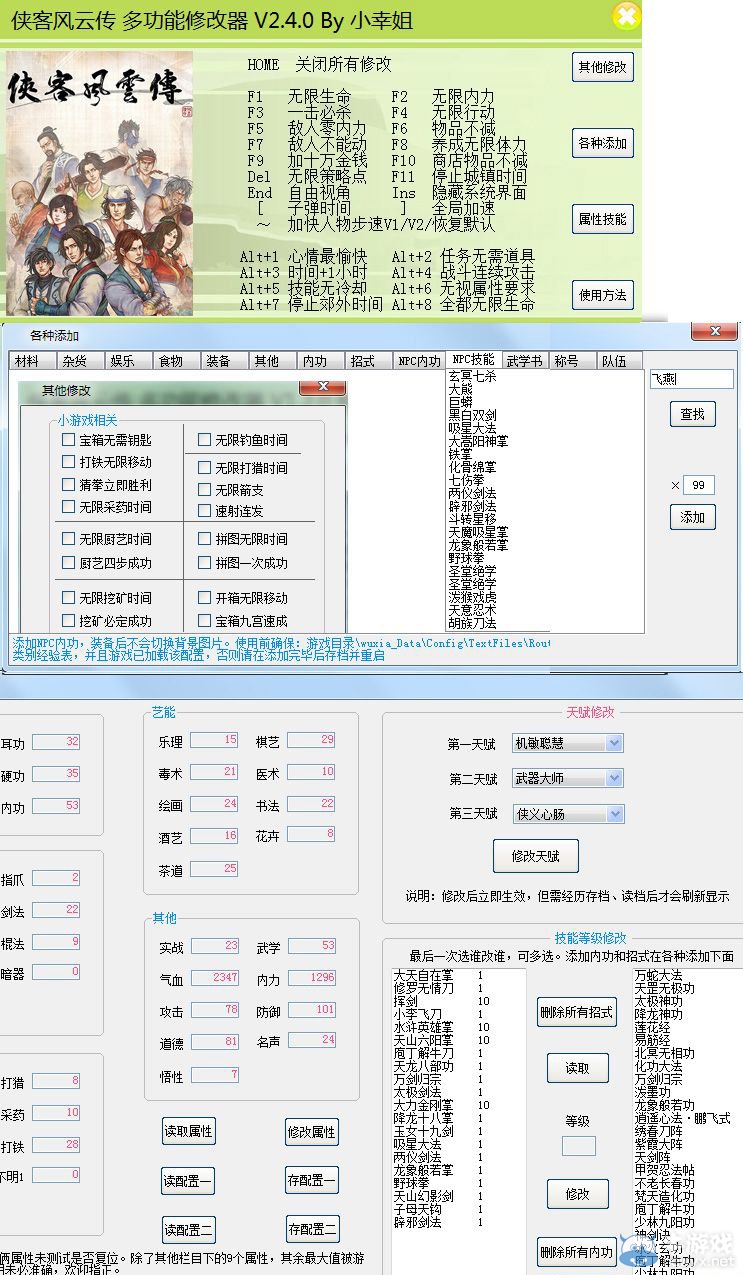743x1275 pixels.
Task: Select 易筋经 in the 内功 list
Action: (x=652, y=1041)
